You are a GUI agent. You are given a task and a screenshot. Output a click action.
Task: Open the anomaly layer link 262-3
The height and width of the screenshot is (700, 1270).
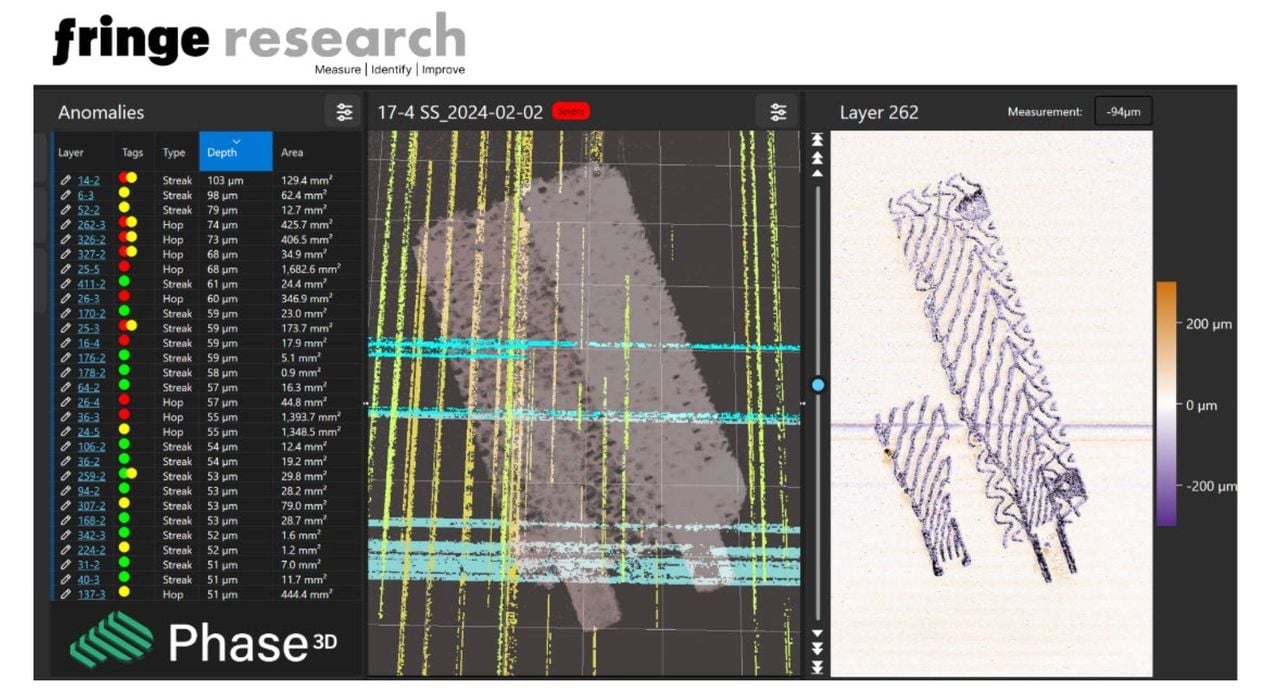(91, 225)
